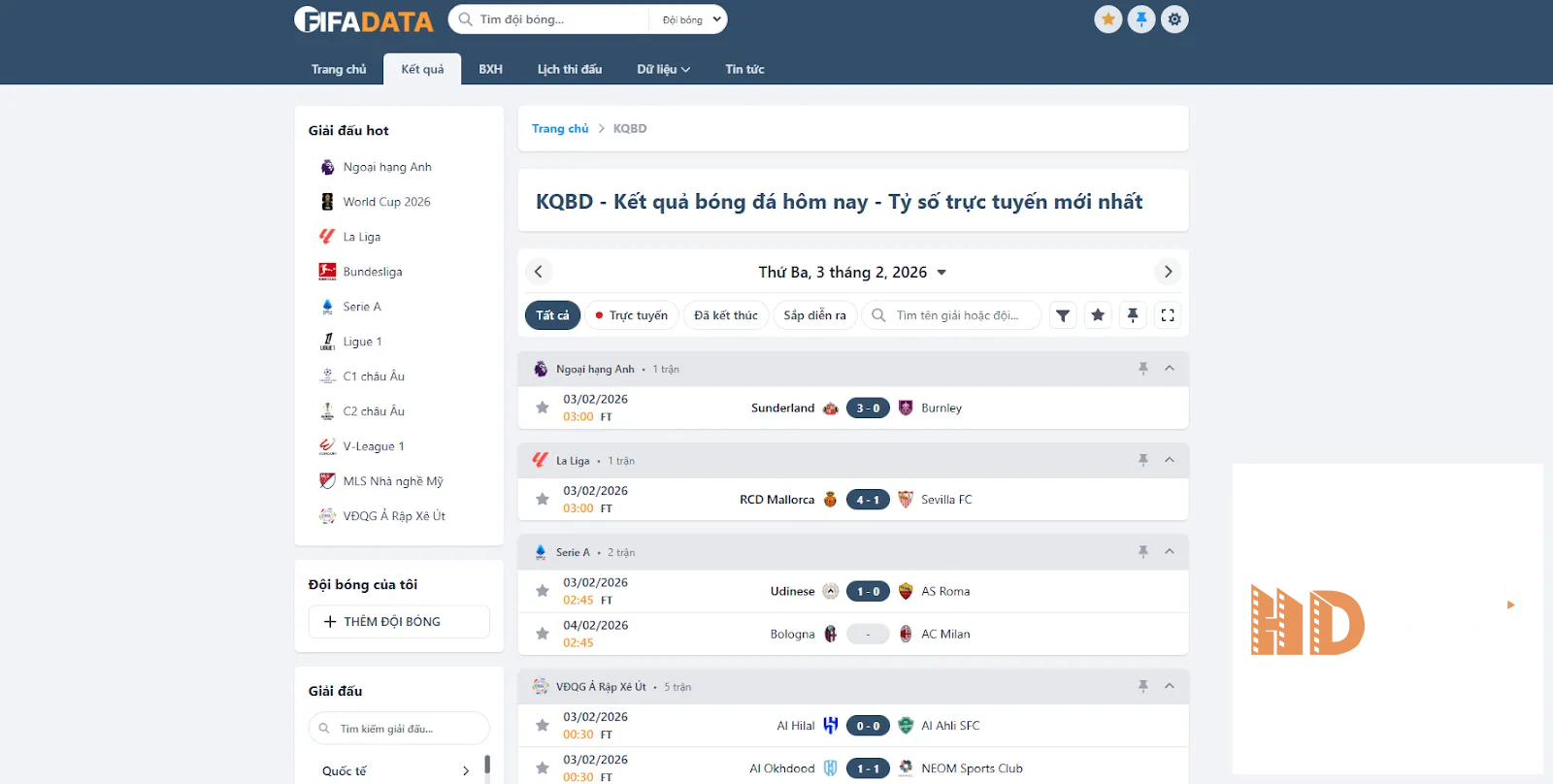Click the pin filter icon beside the star filter
The height and width of the screenshot is (784, 1553).
tap(1133, 315)
